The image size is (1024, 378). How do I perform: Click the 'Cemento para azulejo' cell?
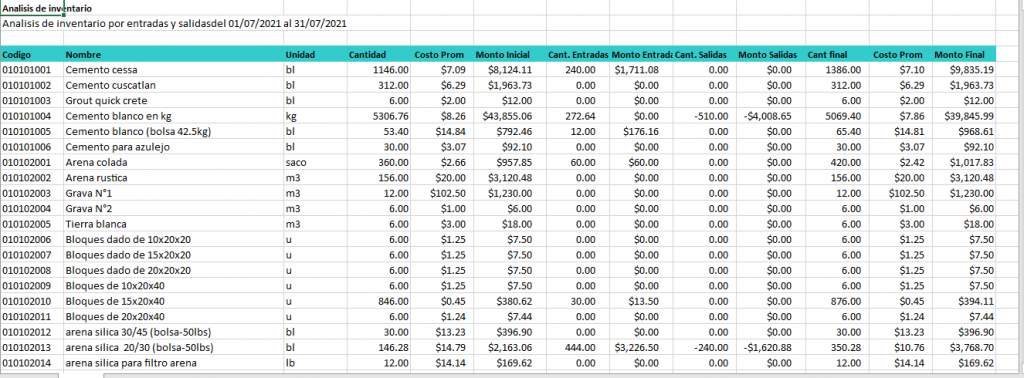(x=173, y=147)
